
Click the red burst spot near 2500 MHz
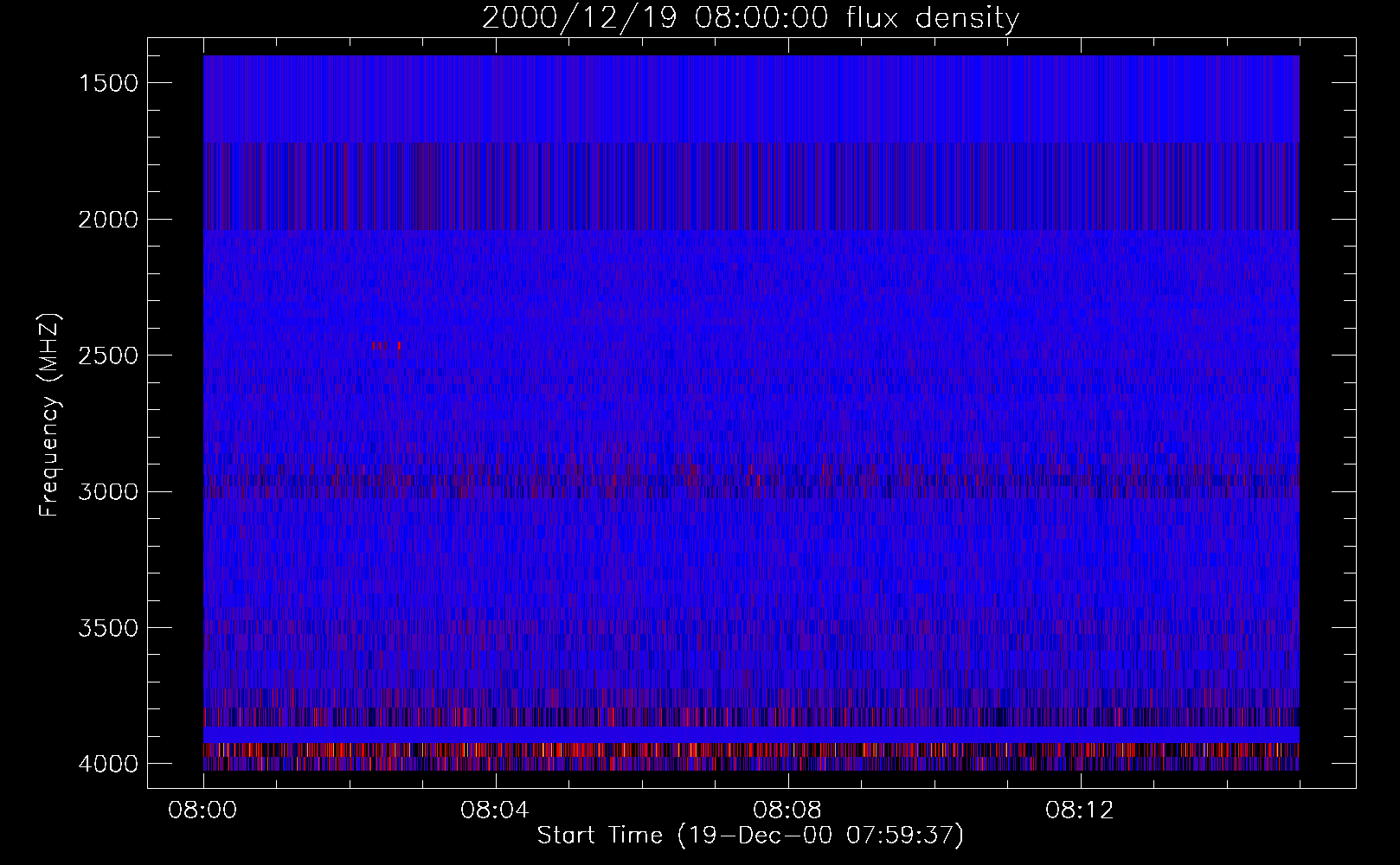(386, 346)
